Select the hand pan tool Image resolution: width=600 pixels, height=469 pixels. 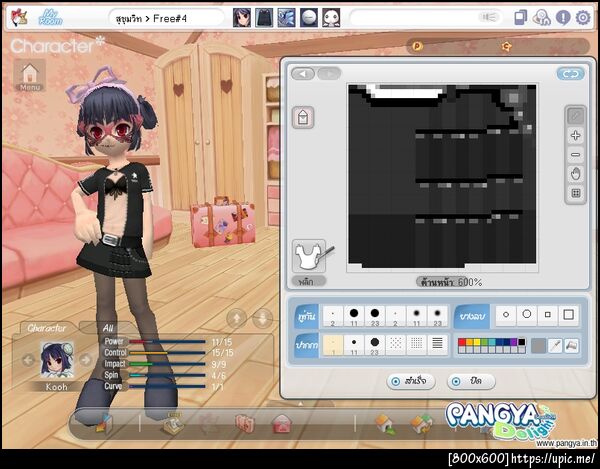coord(576,174)
